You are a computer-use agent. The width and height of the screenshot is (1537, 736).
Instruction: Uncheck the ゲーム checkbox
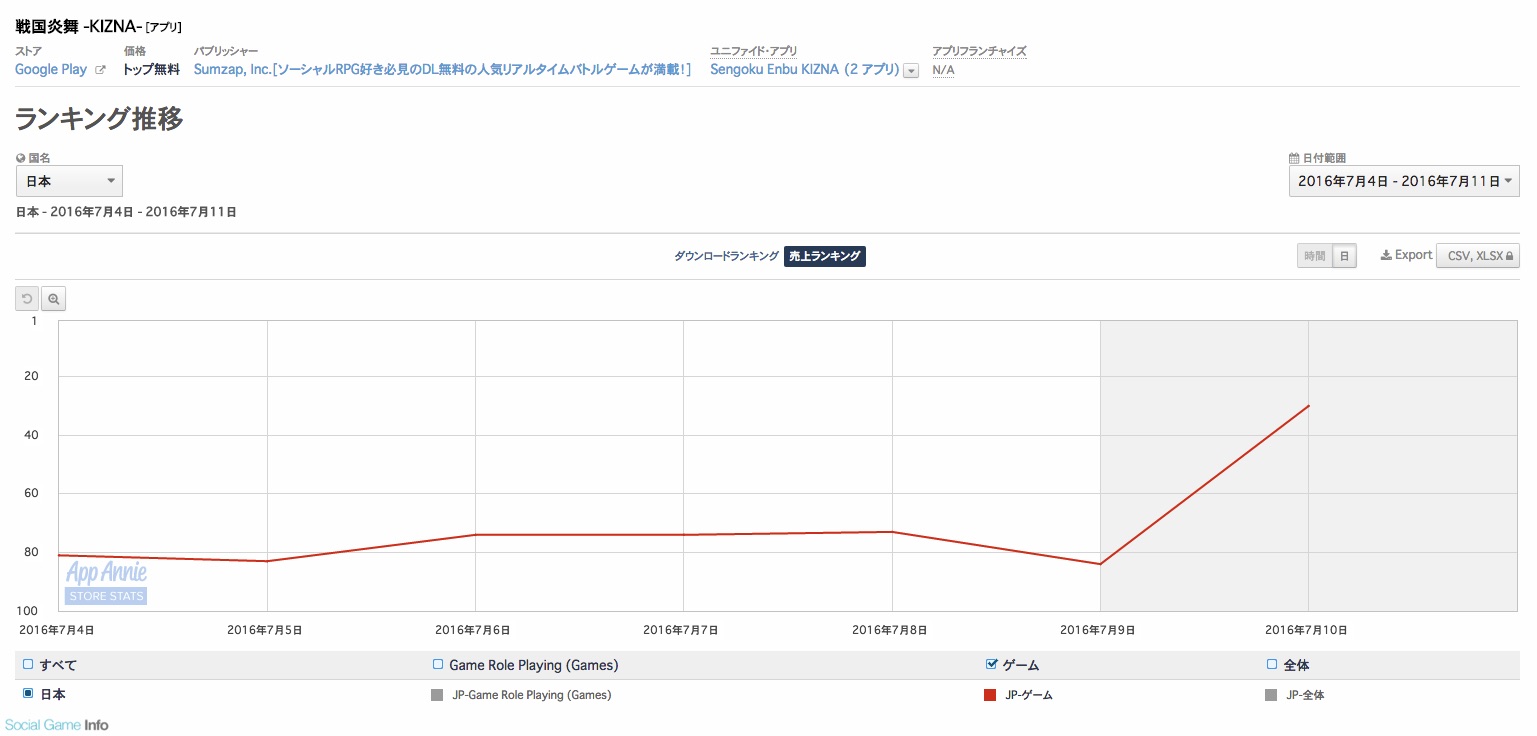[992, 664]
